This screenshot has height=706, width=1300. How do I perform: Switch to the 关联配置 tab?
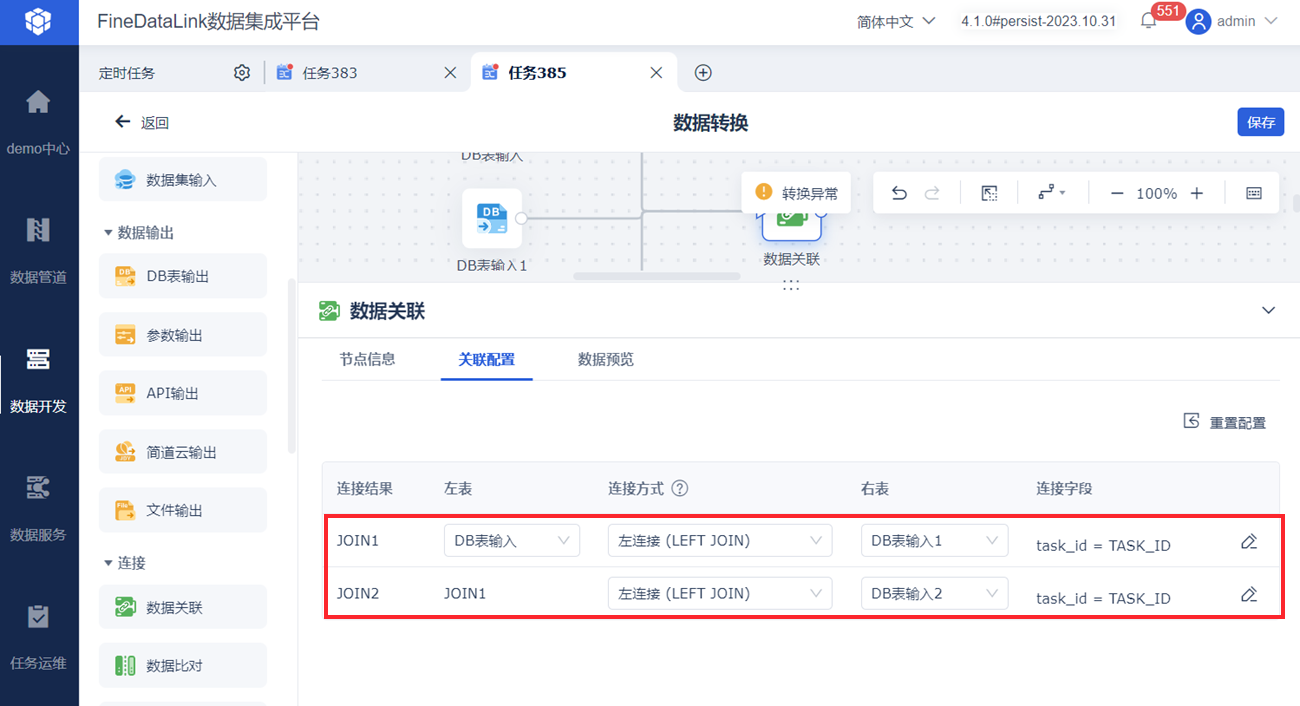pyautogui.click(x=487, y=359)
